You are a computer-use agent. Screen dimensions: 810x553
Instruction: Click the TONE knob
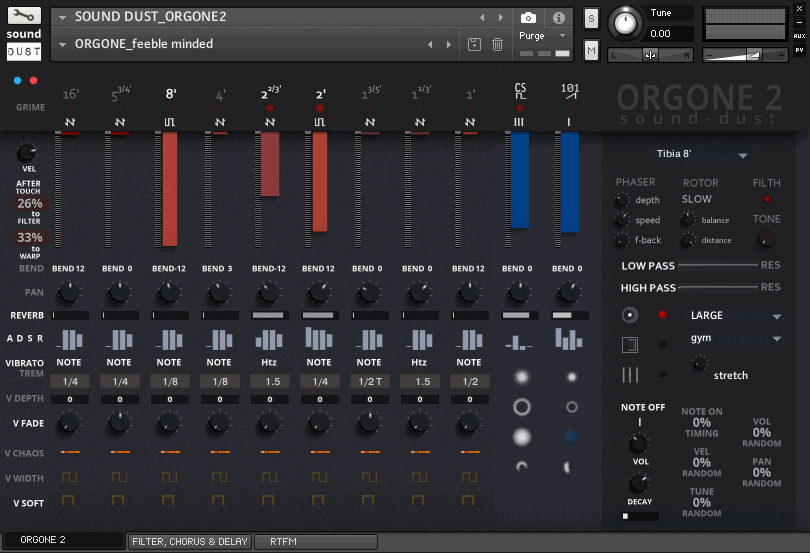pos(767,238)
